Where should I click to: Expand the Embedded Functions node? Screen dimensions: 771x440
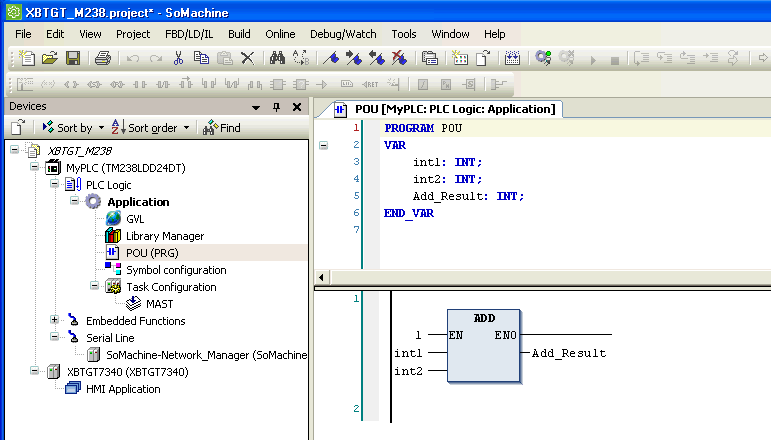click(55, 320)
